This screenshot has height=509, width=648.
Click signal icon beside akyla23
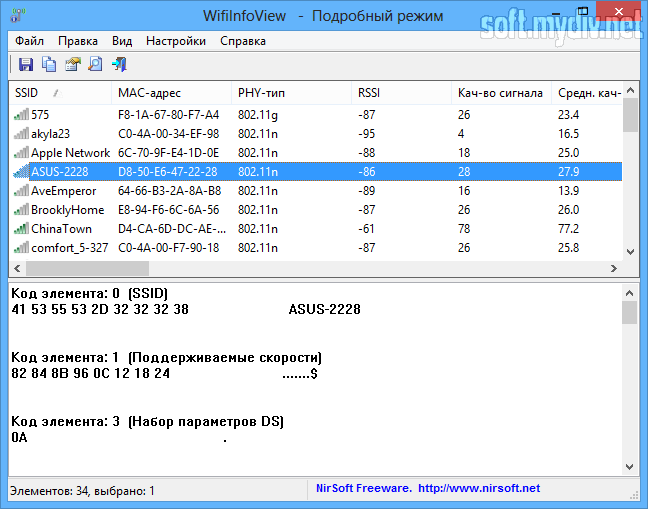(21, 133)
